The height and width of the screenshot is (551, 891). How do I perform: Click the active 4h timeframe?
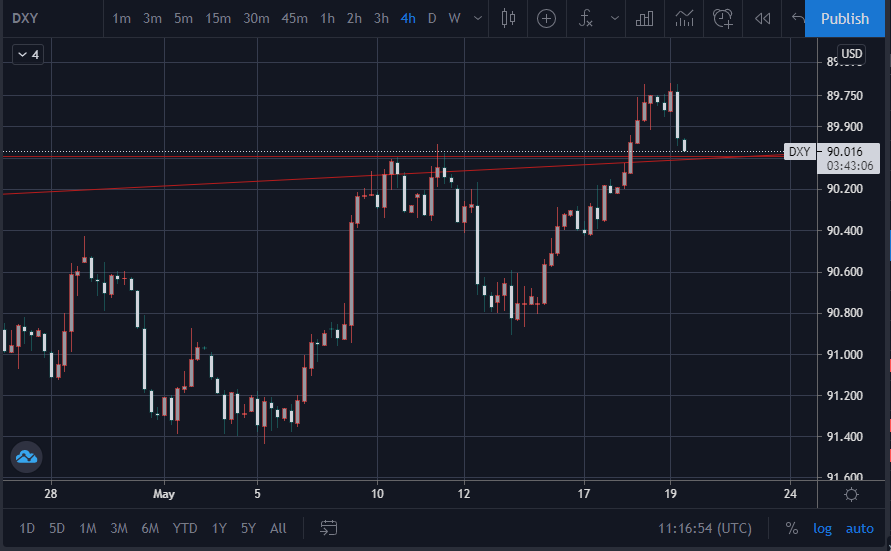click(x=407, y=19)
